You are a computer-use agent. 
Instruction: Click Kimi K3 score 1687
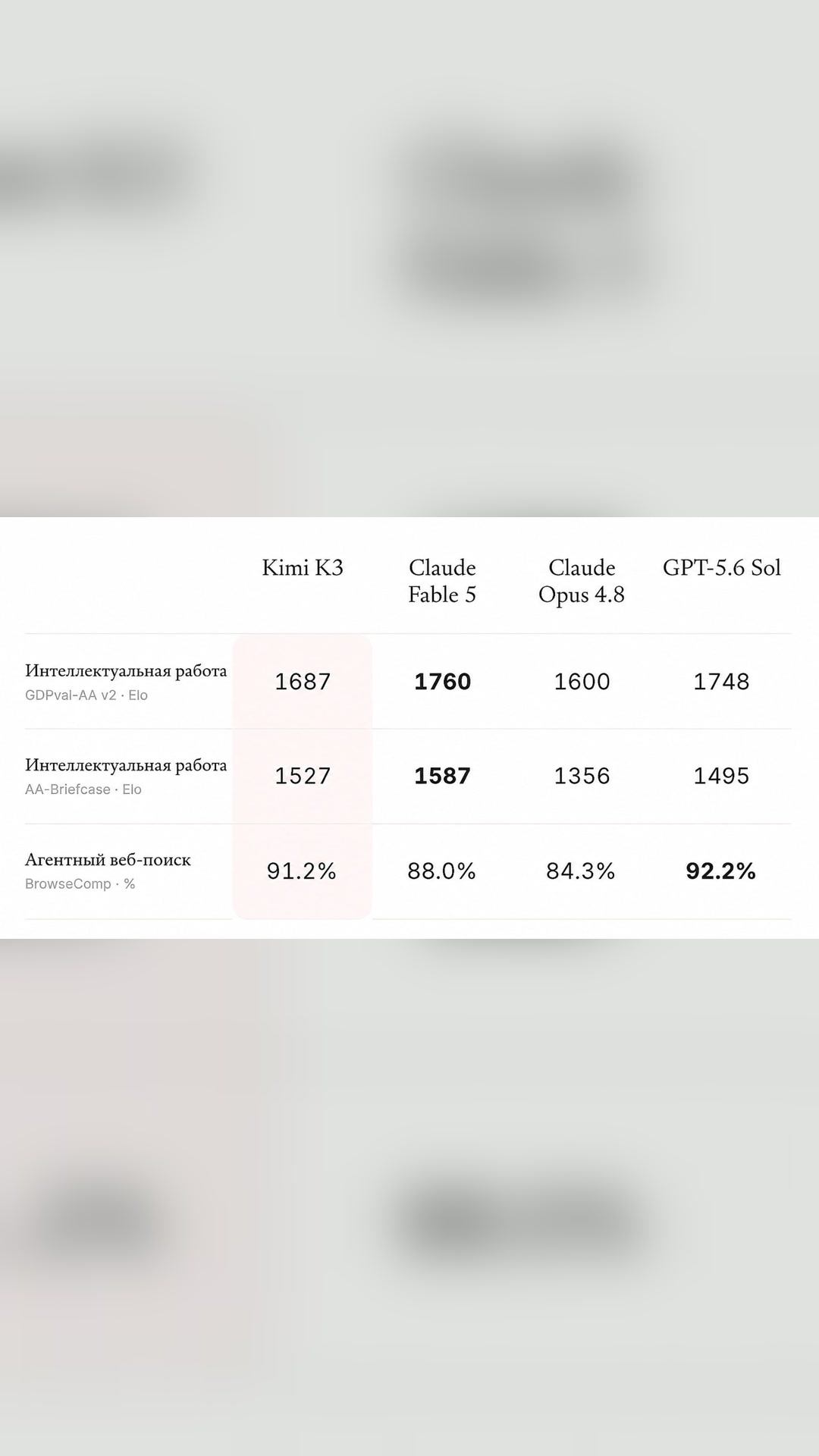pos(303,682)
